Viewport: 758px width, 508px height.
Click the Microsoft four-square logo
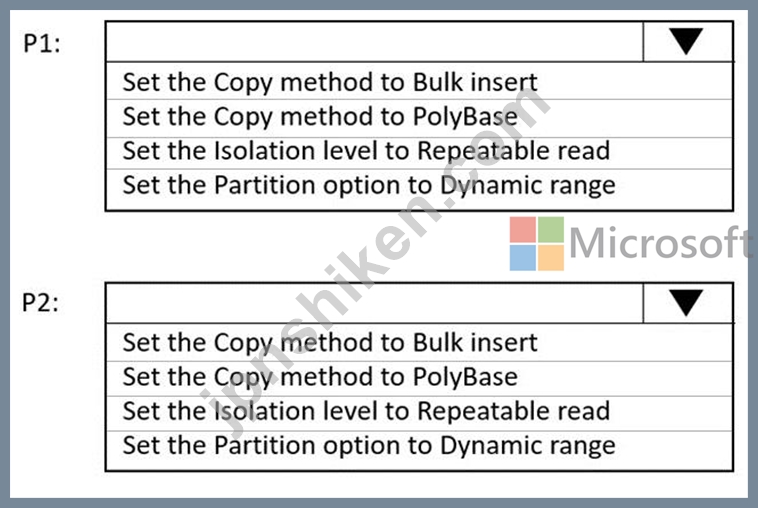[x=537, y=244]
